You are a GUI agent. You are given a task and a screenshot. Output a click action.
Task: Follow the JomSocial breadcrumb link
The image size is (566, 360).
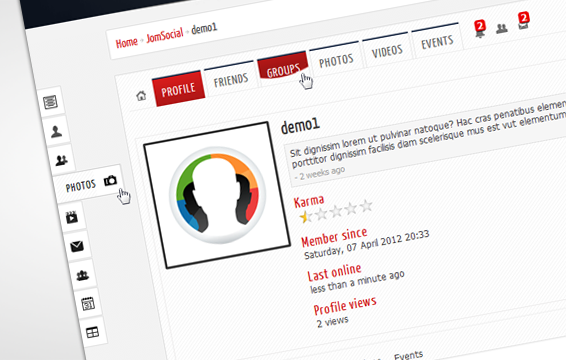(x=165, y=35)
